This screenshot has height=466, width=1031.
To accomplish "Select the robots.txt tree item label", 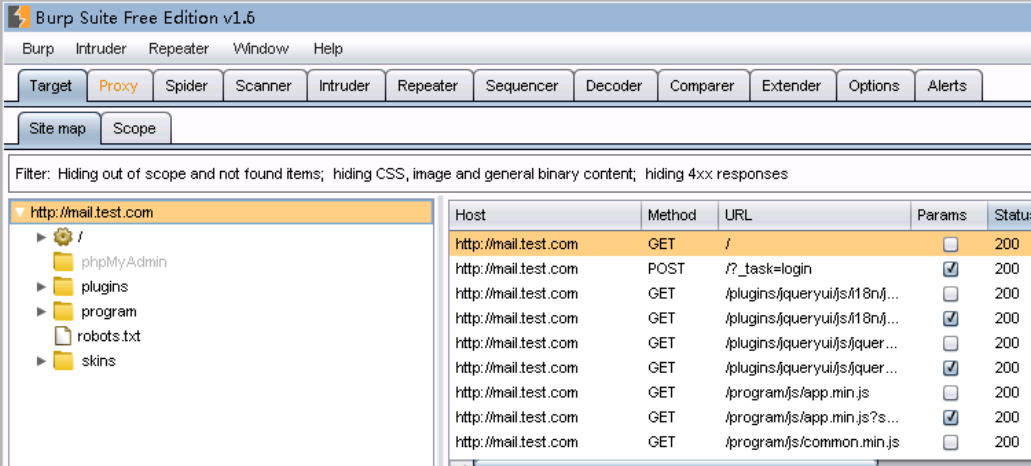I will click(x=108, y=337).
